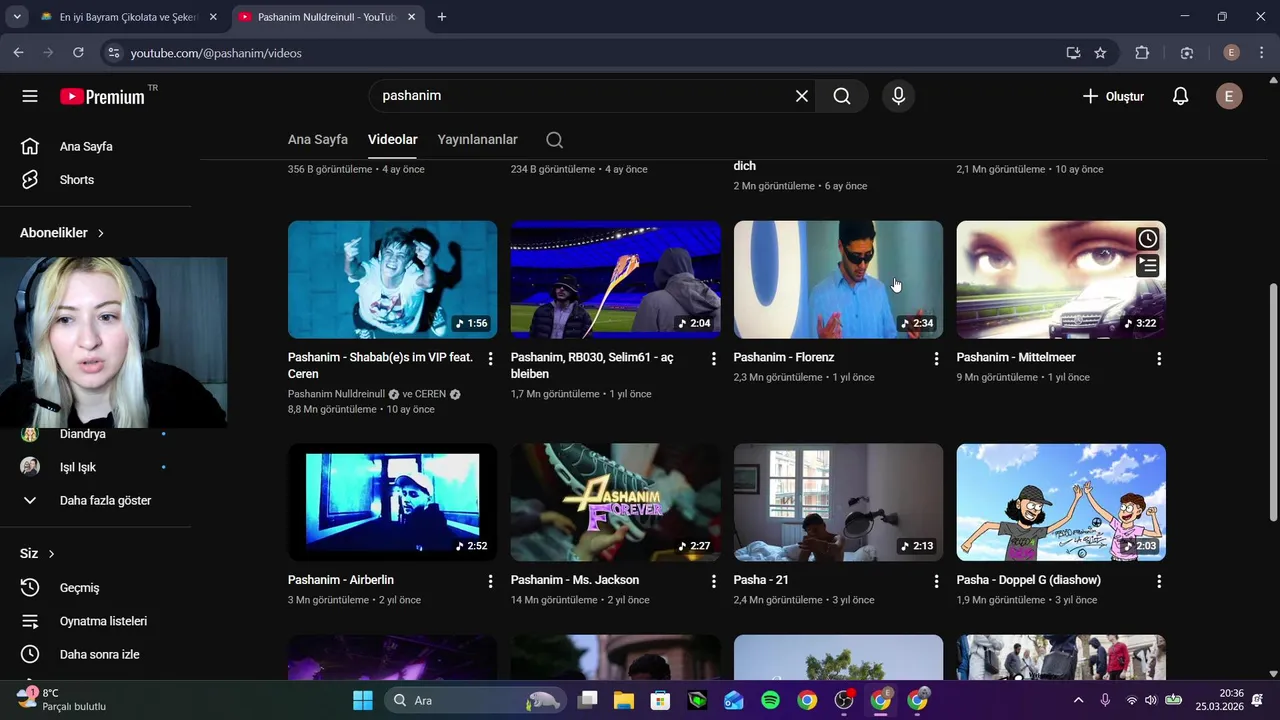Run search with magnifier button

point(842,96)
